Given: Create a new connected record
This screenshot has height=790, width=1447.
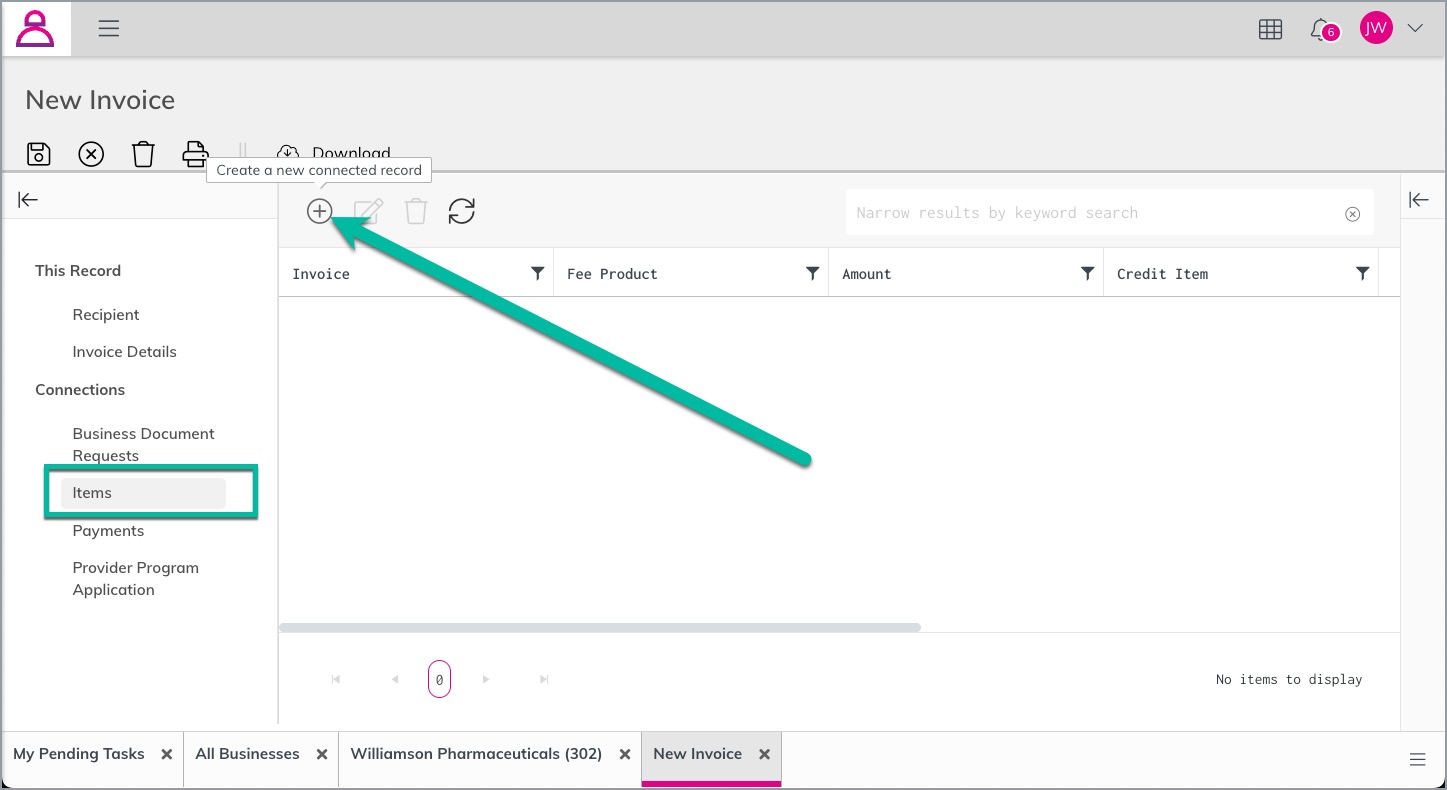Looking at the screenshot, I should pyautogui.click(x=319, y=211).
